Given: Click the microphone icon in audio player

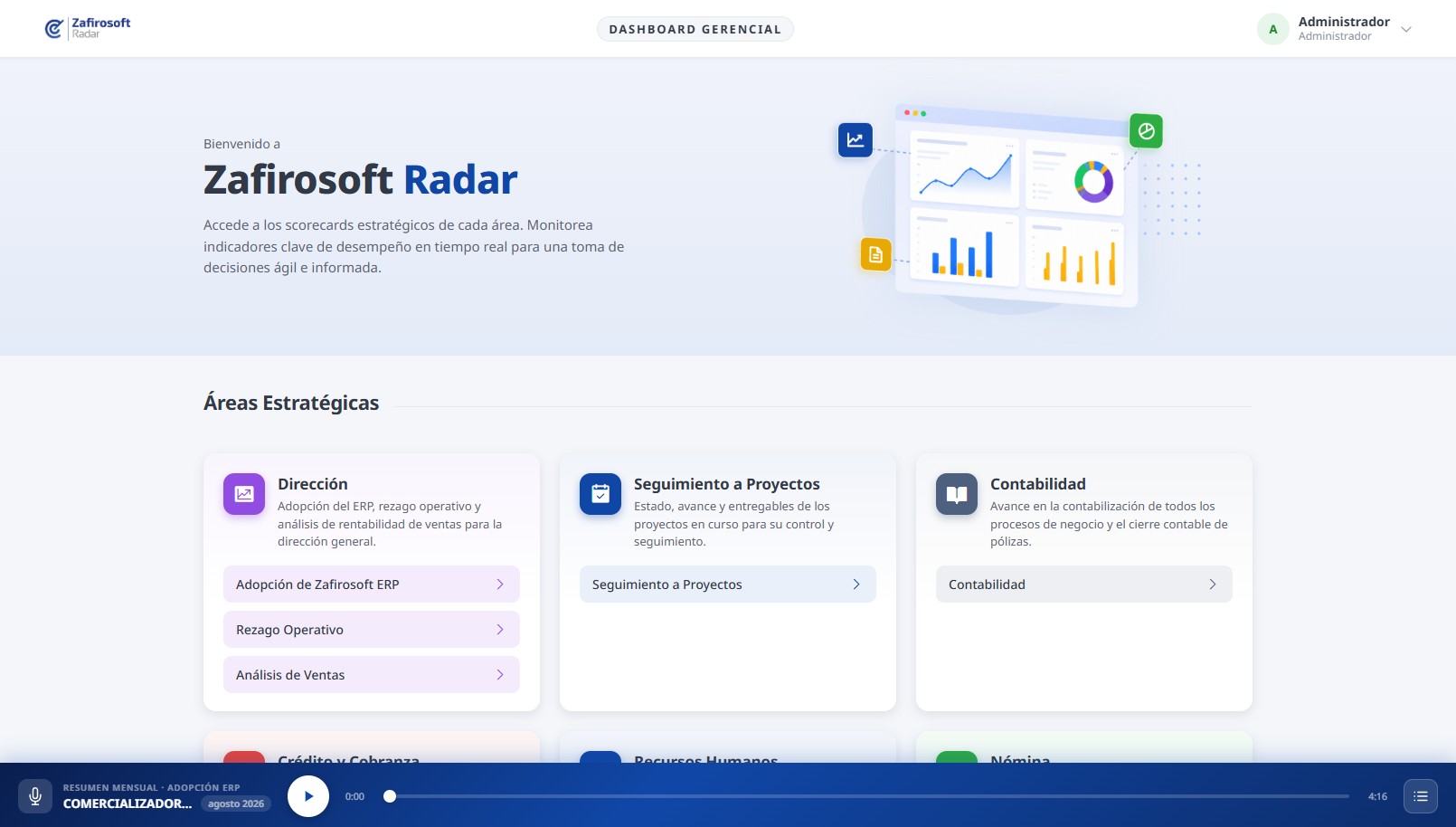Looking at the screenshot, I should [x=35, y=796].
